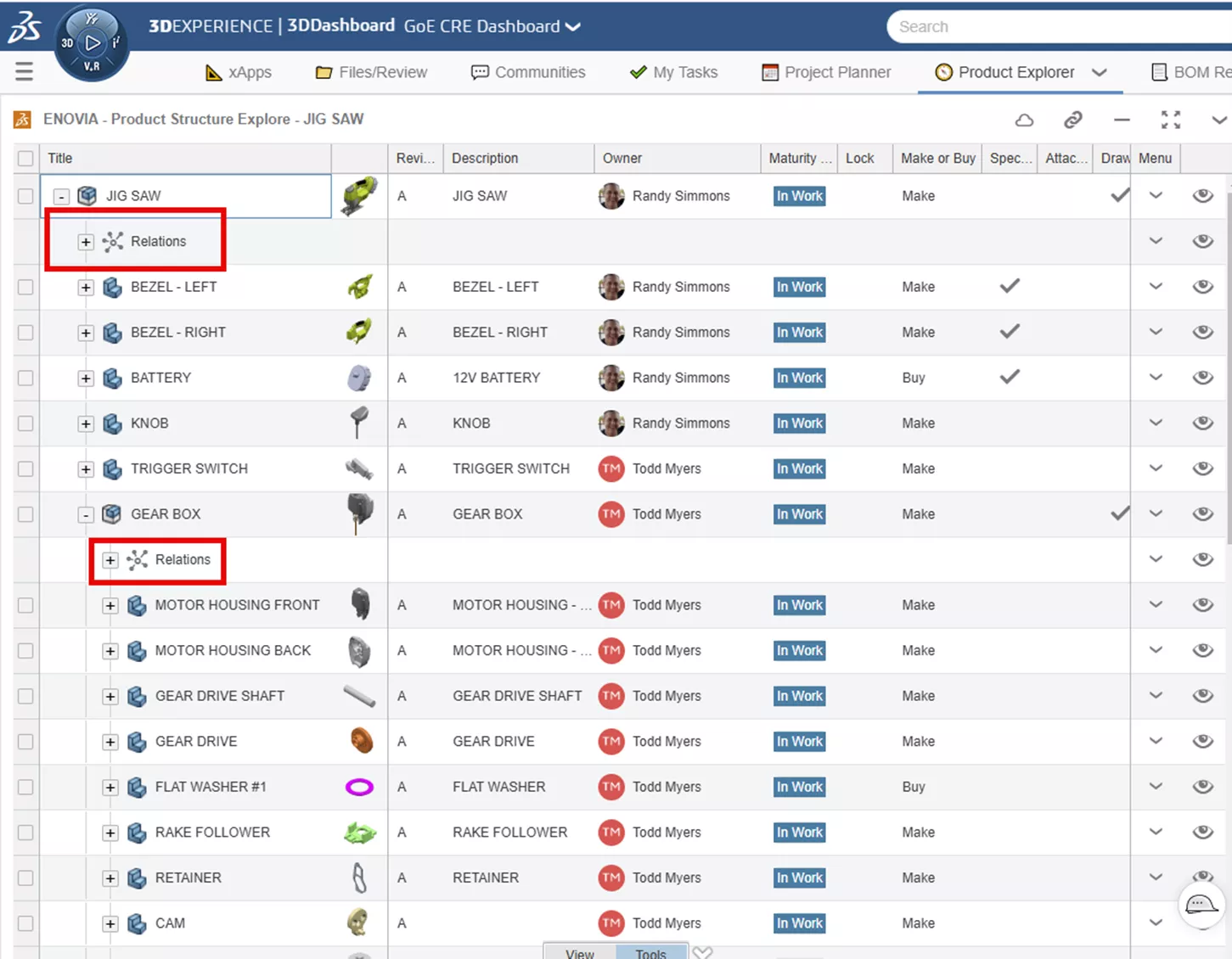The image size is (1232, 959).
Task: Click the JIG SAW thumbnail image
Action: [x=359, y=196]
